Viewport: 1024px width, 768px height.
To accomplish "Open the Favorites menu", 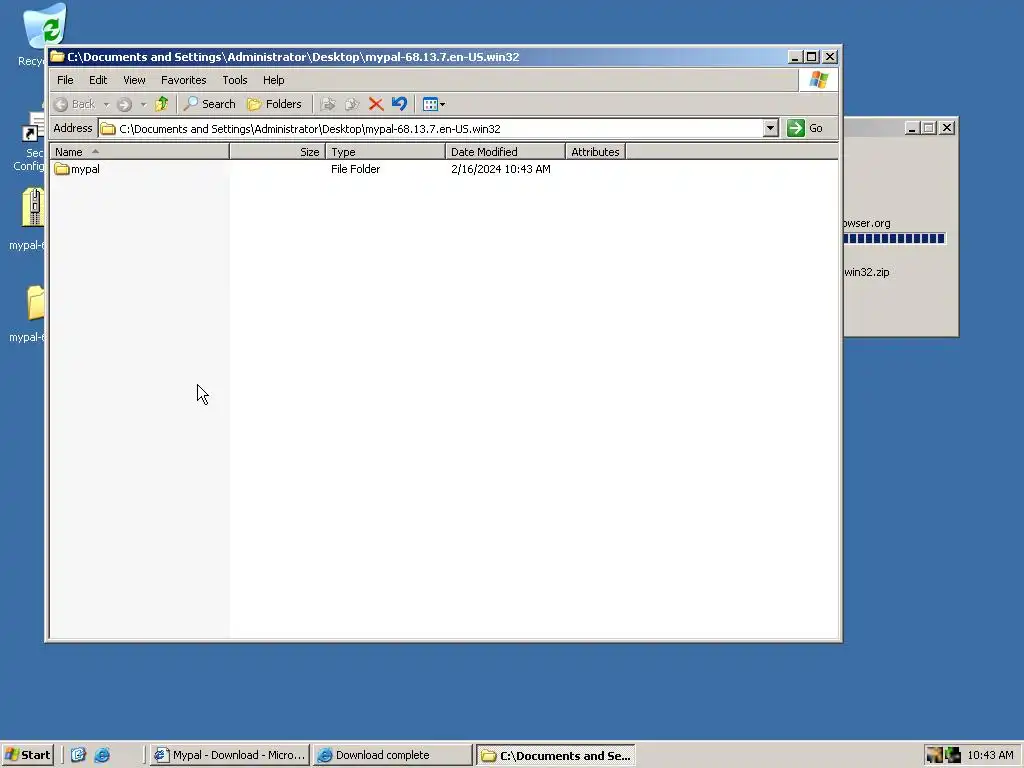I will click(184, 80).
